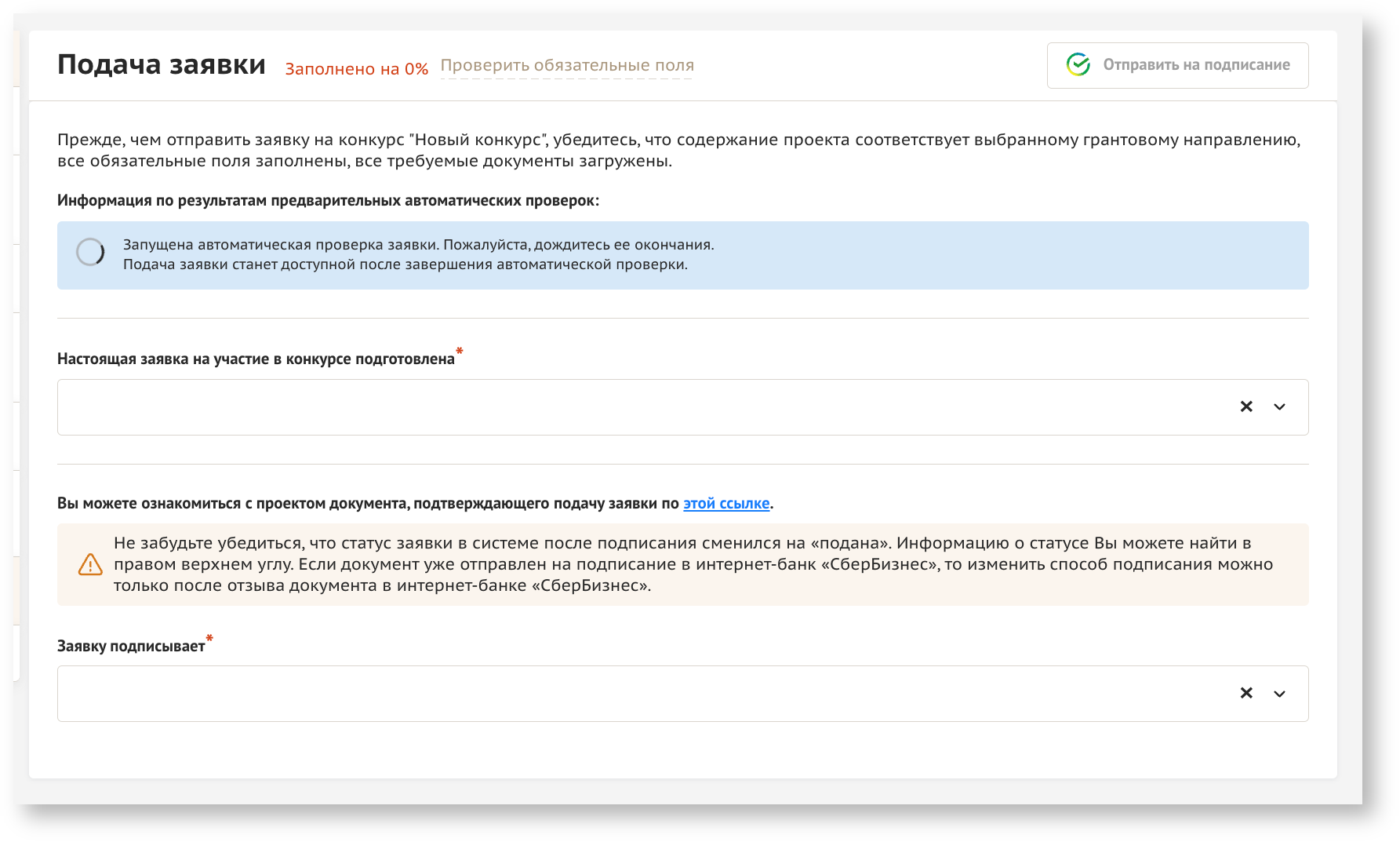Click the 'Не забудьте убедиться' warning text
This screenshot has height=842, width=1400.
tap(690, 564)
